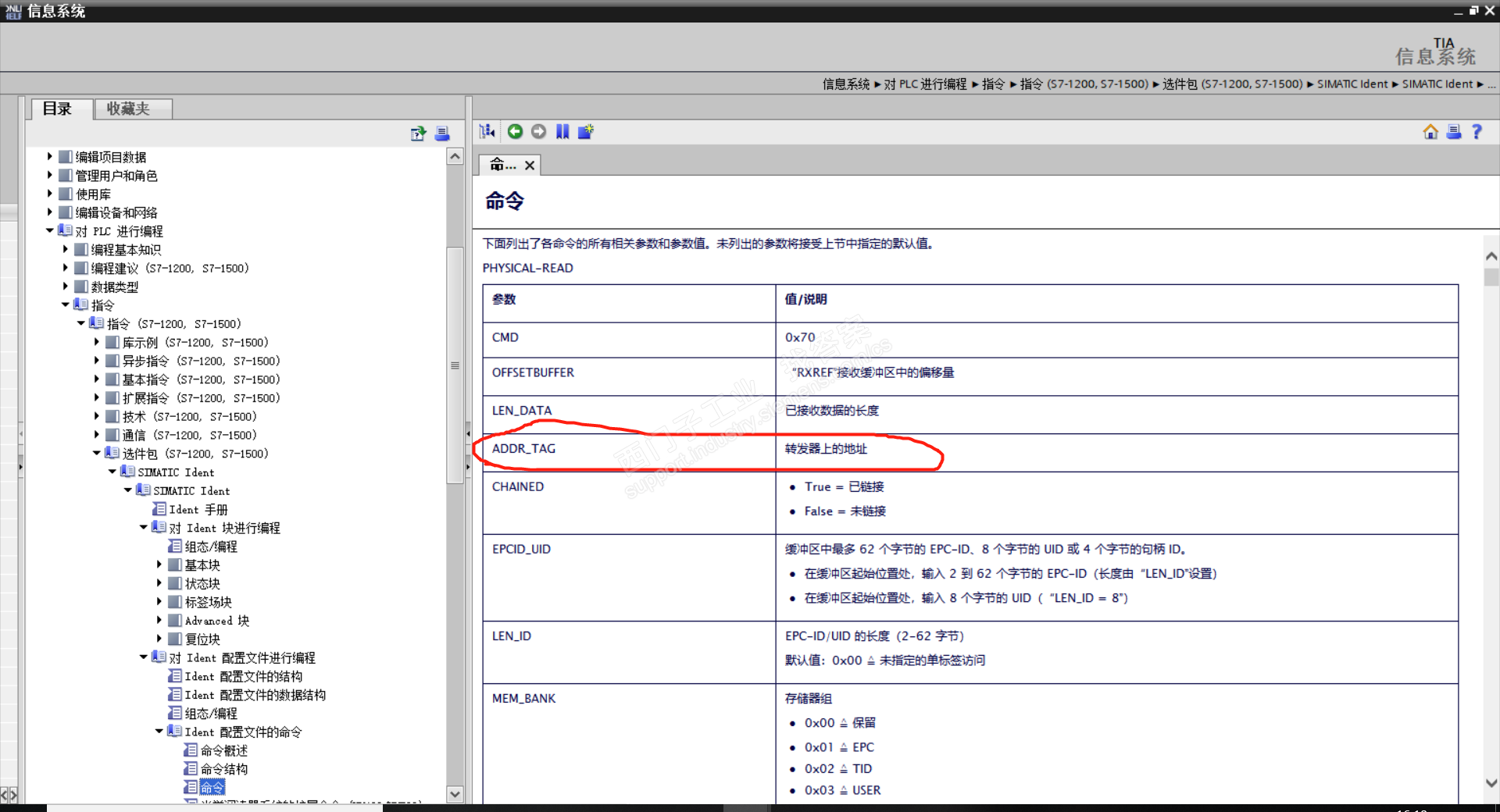Screen dimensions: 1500x812
Task: Click the contents tree scroll-down arrow
Action: (x=455, y=794)
